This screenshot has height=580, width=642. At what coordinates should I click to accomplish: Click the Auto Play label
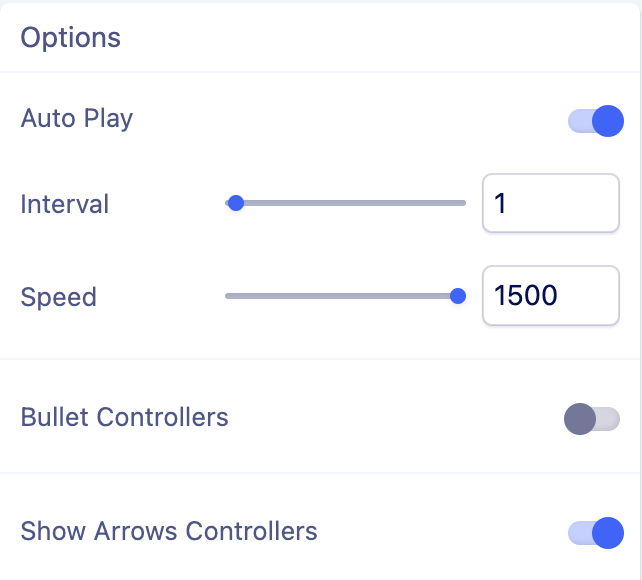coord(77,118)
